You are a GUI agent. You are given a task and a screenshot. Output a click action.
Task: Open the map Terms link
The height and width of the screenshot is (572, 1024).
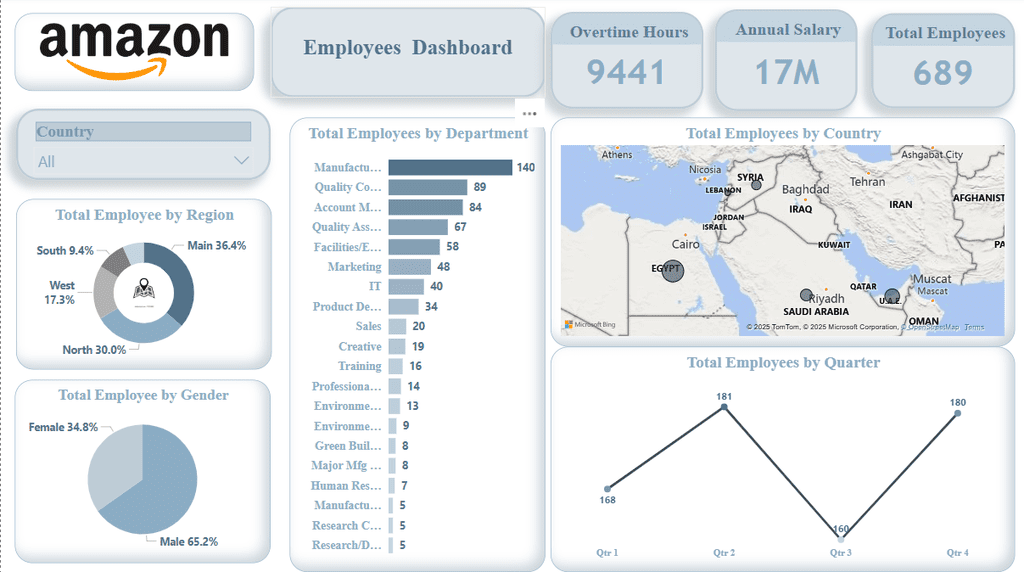click(x=974, y=327)
